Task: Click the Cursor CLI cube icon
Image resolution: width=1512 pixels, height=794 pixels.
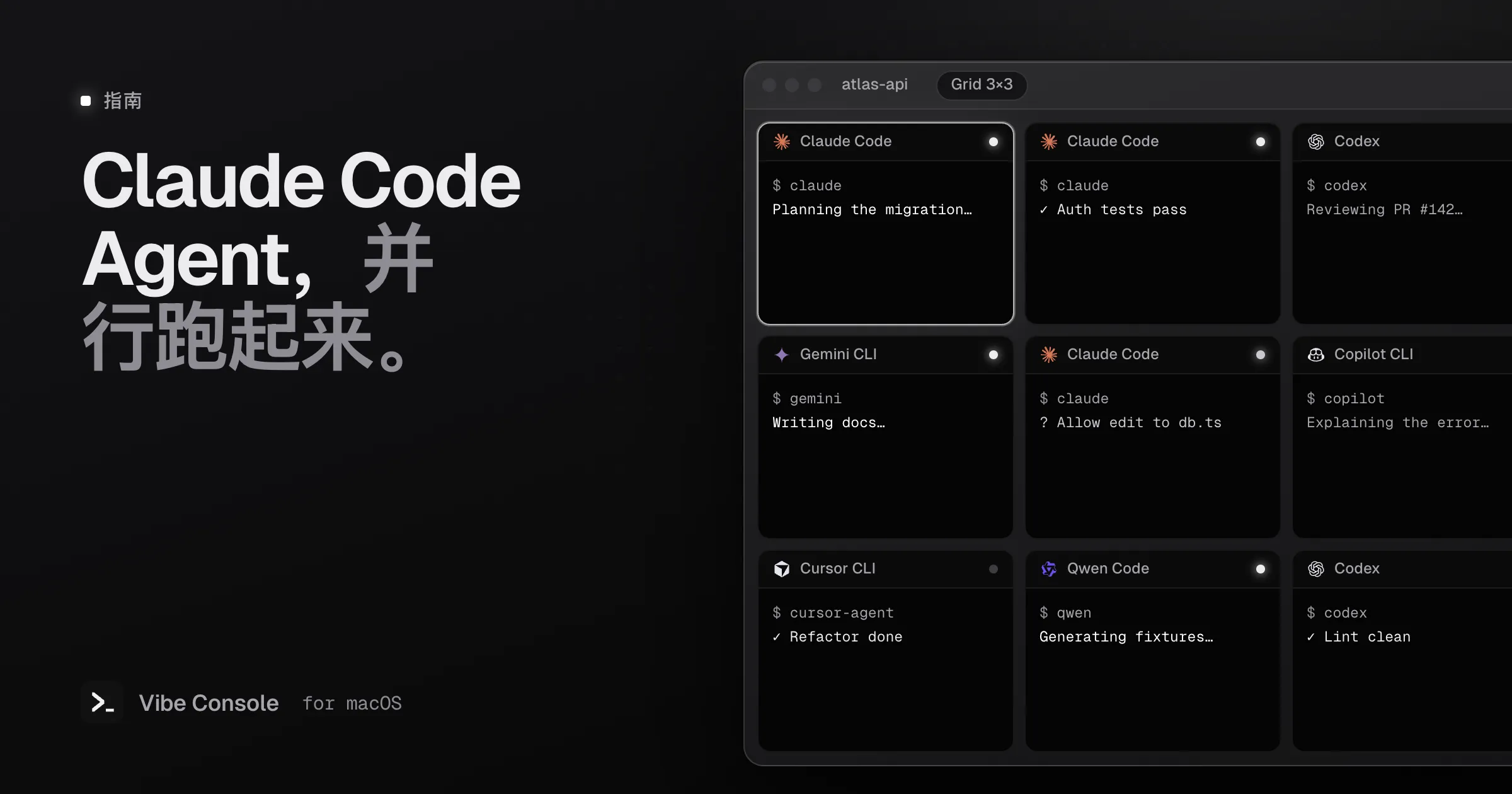Action: pyautogui.click(x=782, y=569)
